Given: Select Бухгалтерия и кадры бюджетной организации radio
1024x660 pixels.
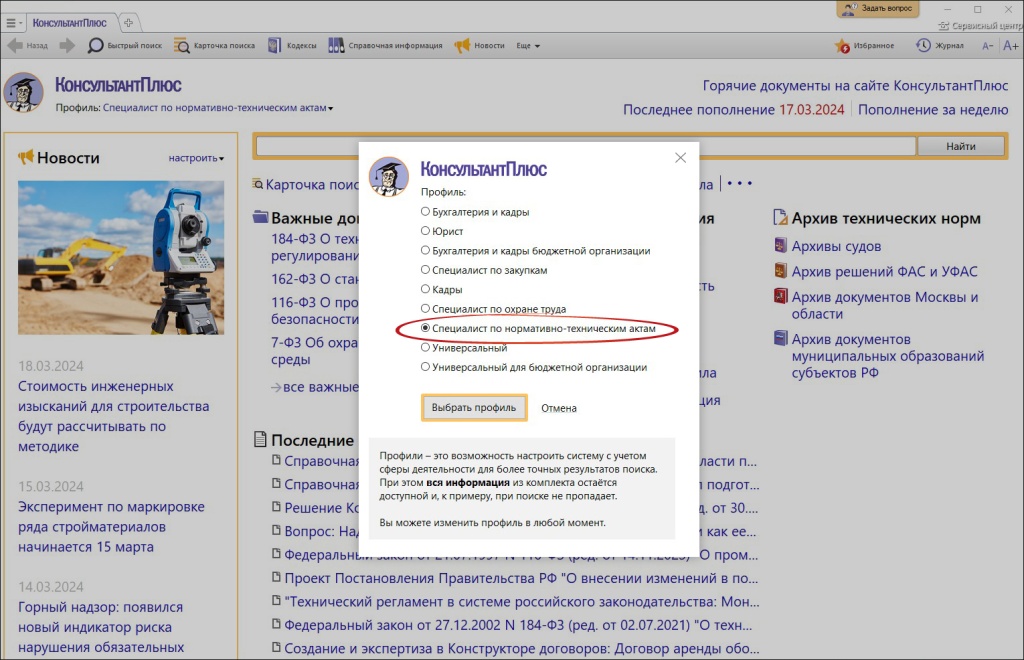Looking at the screenshot, I should coord(425,250).
